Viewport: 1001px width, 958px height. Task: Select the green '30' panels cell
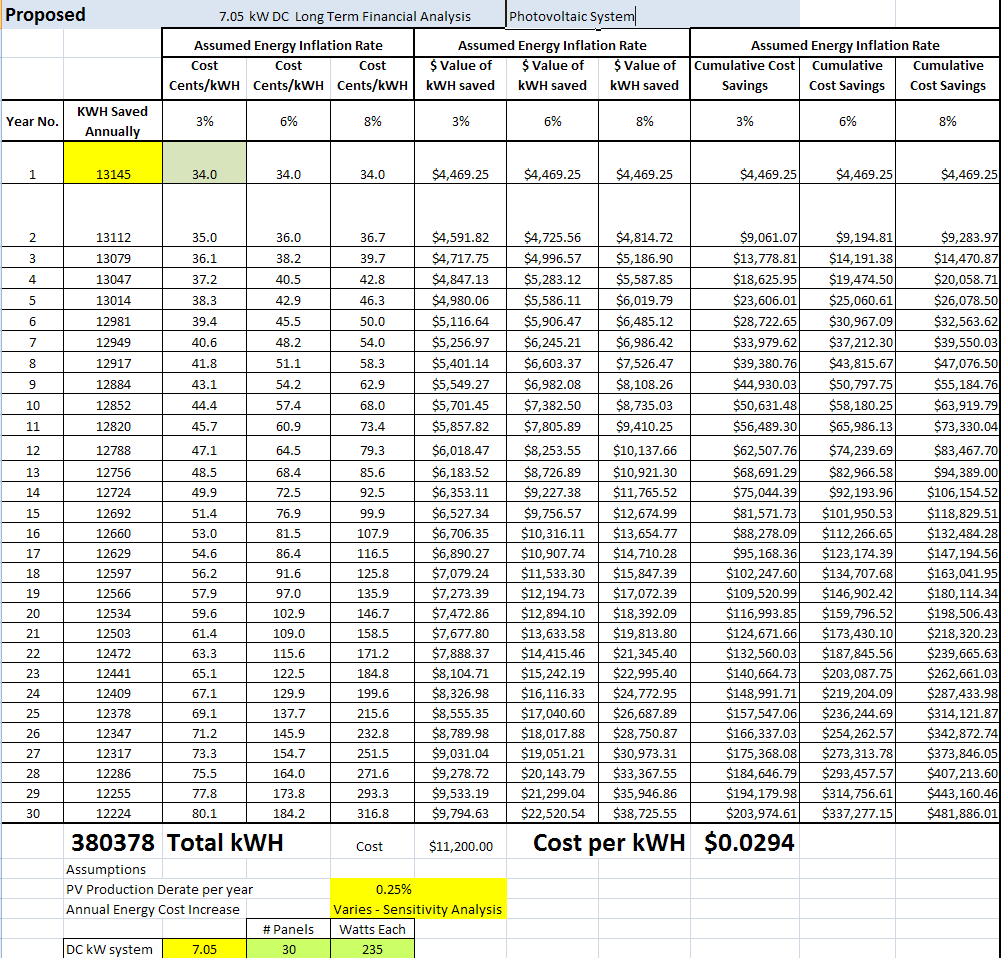pyautogui.click(x=289, y=949)
